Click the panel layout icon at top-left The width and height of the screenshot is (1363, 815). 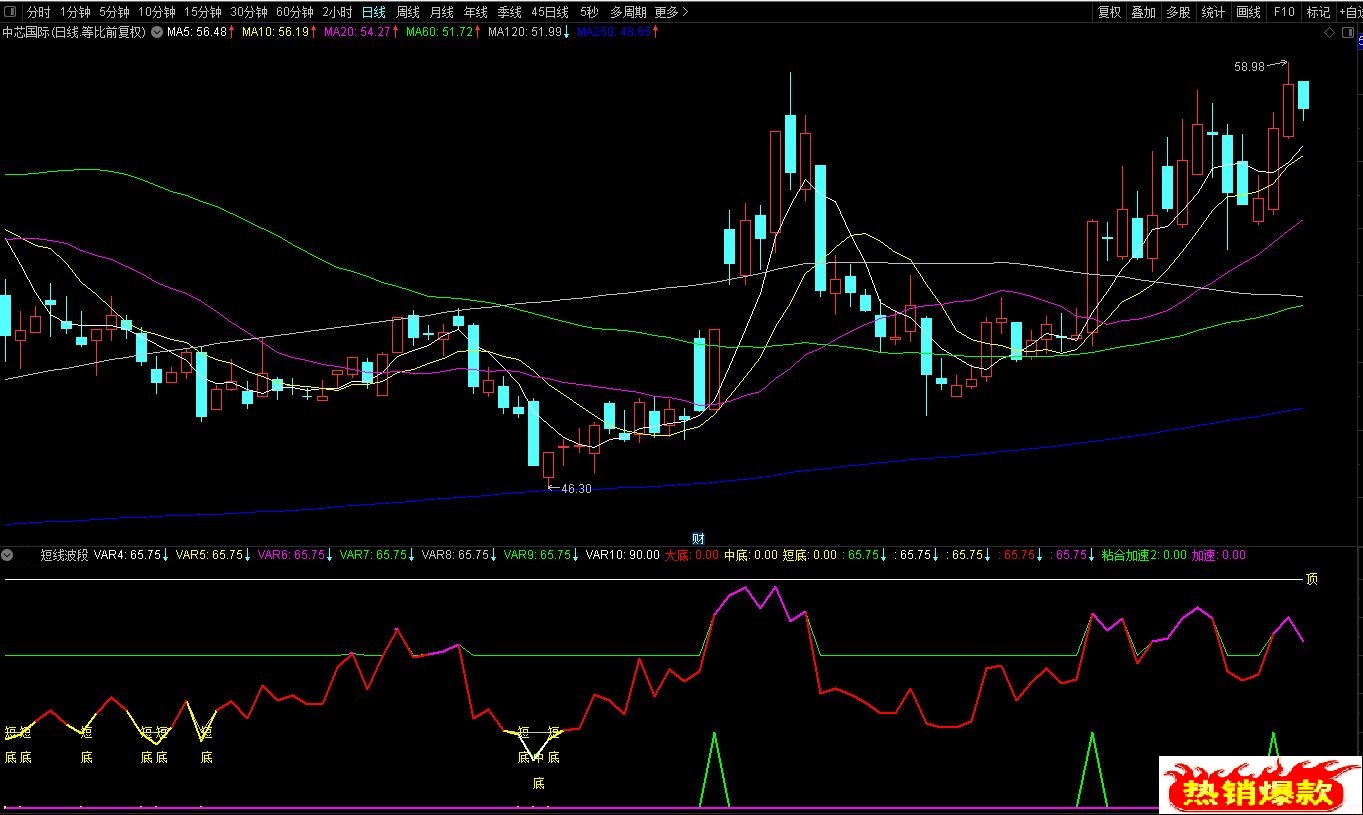pos(10,12)
